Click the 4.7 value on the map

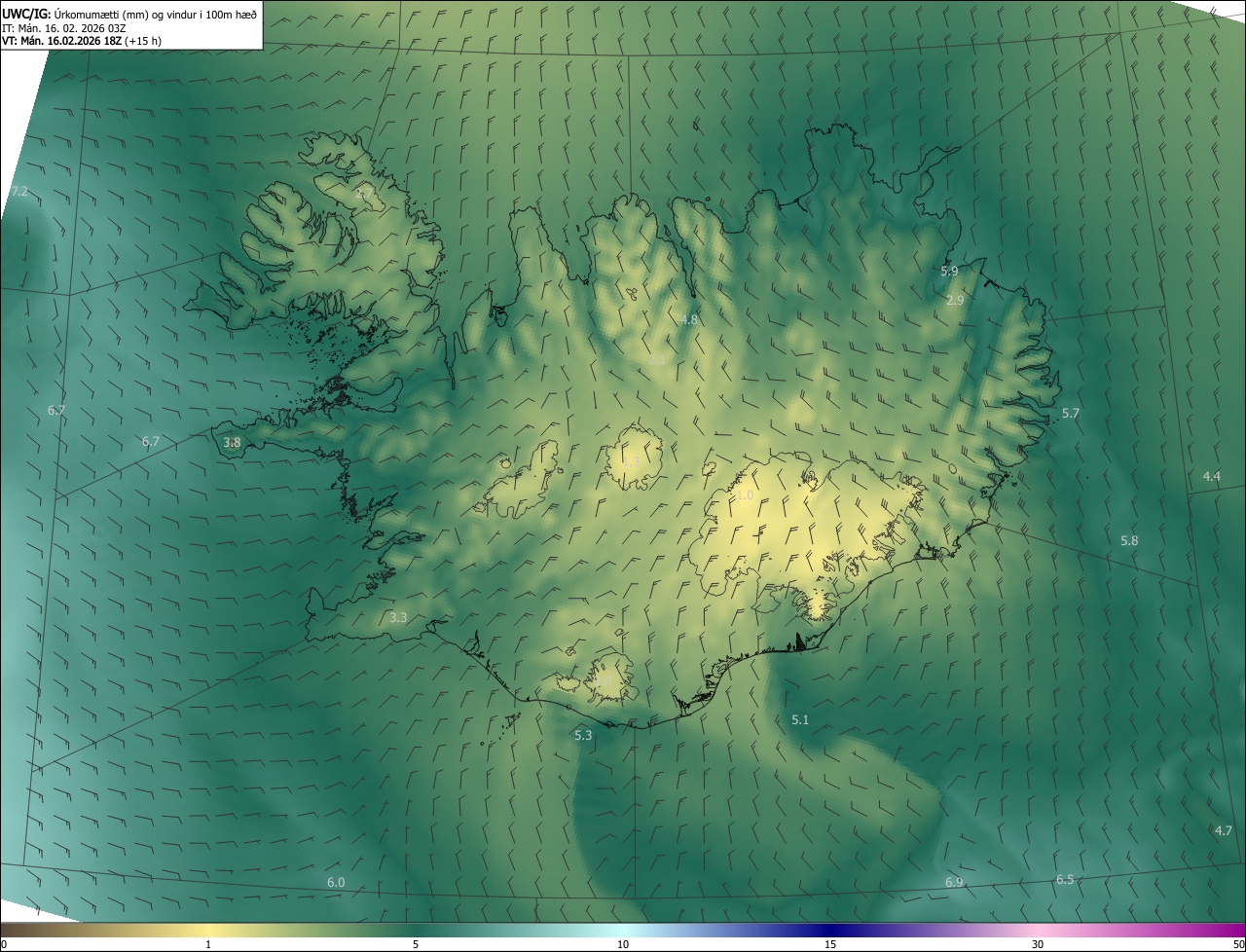1224,830
